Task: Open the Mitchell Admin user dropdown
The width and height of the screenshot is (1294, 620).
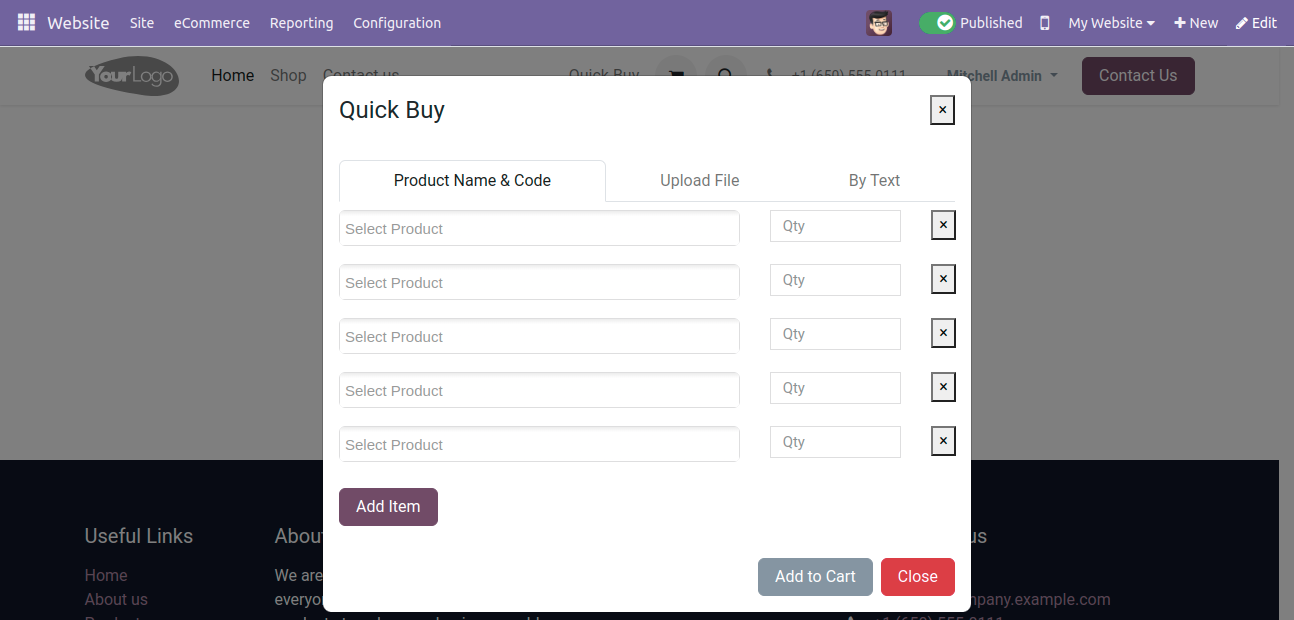Action: point(1002,76)
